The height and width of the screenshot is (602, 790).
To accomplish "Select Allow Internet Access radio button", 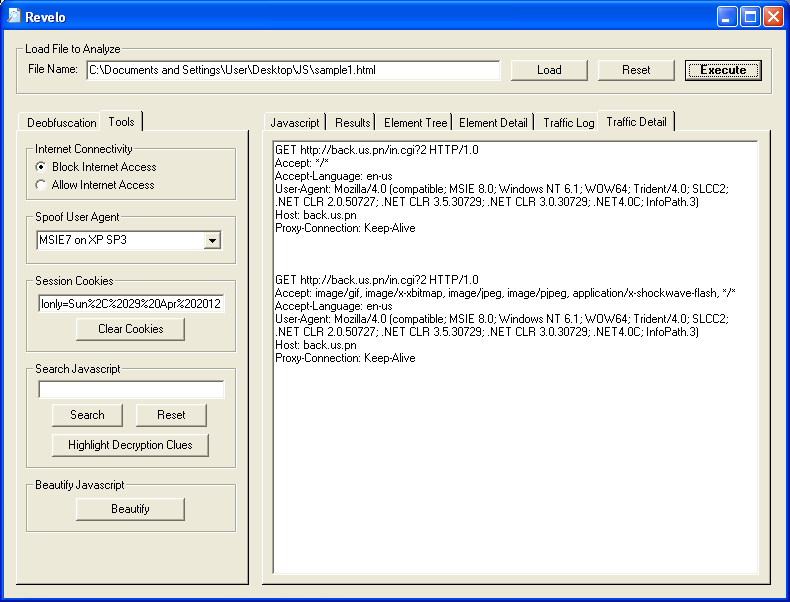I will [42, 185].
